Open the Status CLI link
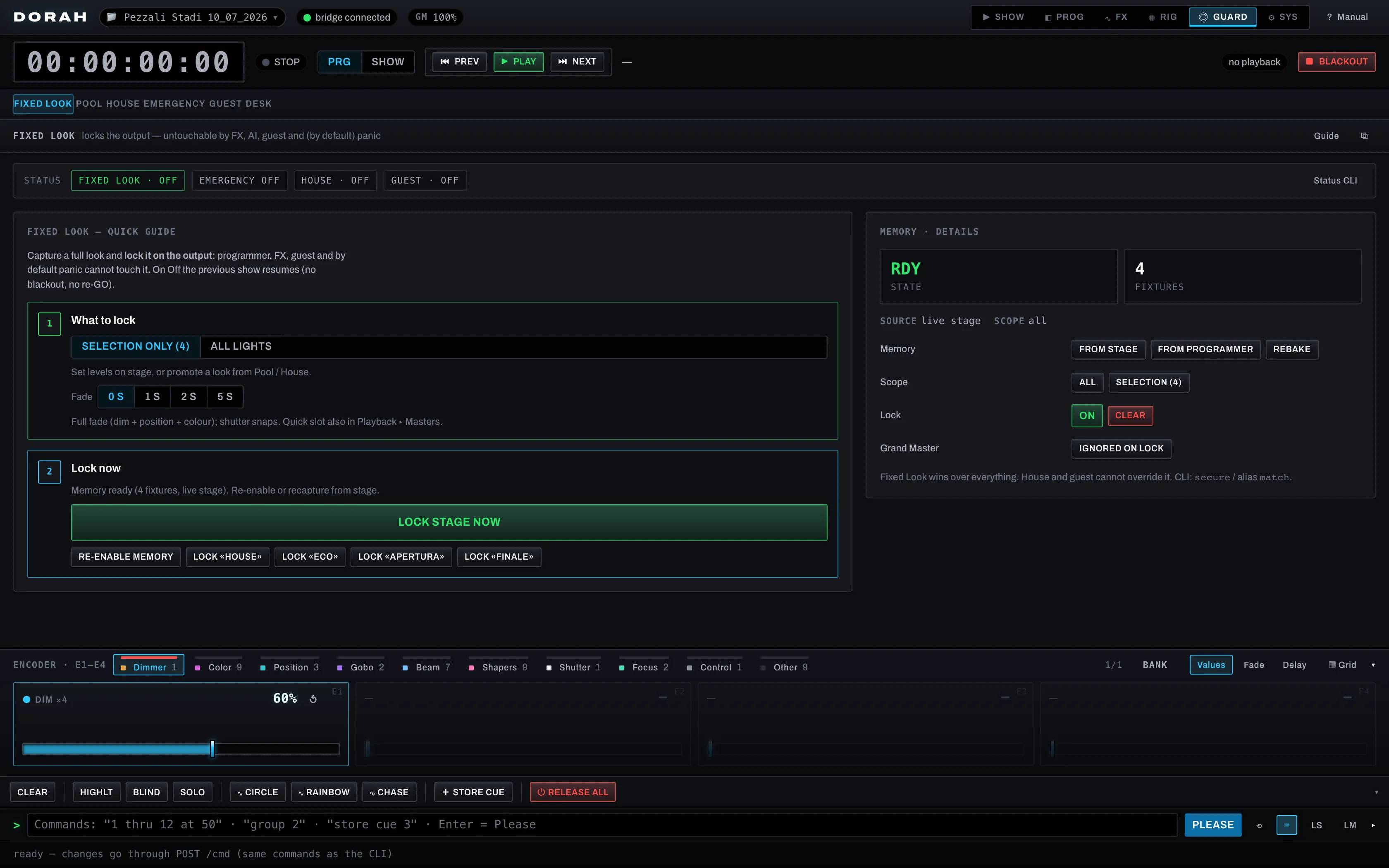This screenshot has width=1389, height=868. coord(1335,181)
